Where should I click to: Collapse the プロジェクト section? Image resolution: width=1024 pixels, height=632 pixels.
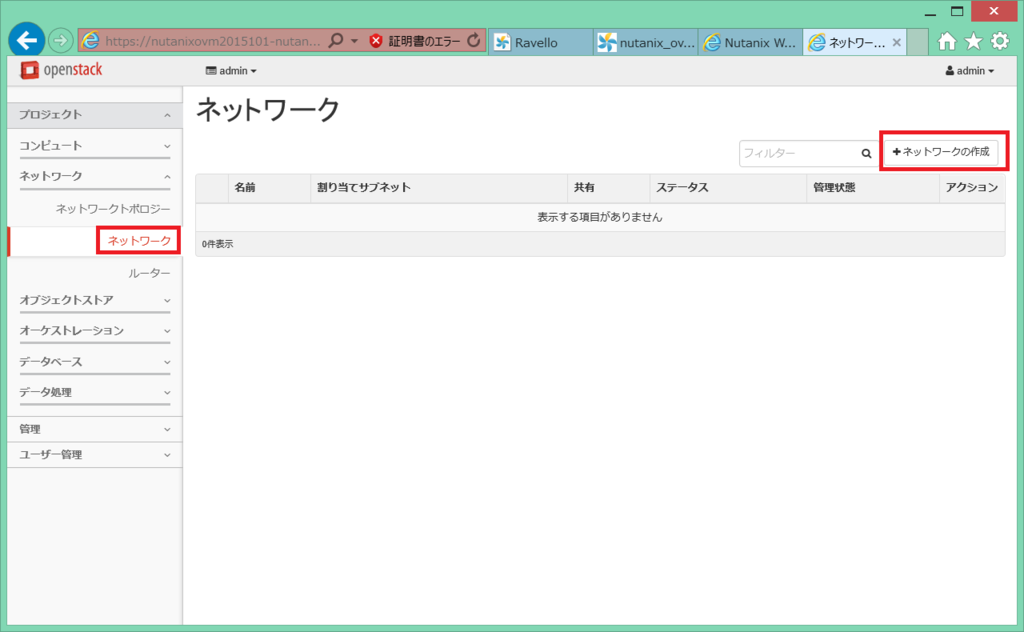pyautogui.click(x=95, y=115)
